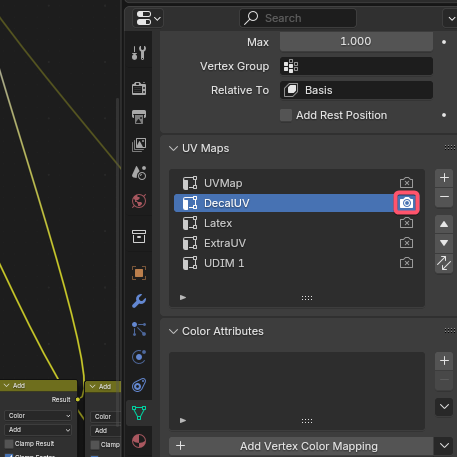The width and height of the screenshot is (457, 457).
Task: Open the color attribute specials menu
Action: click(444, 407)
